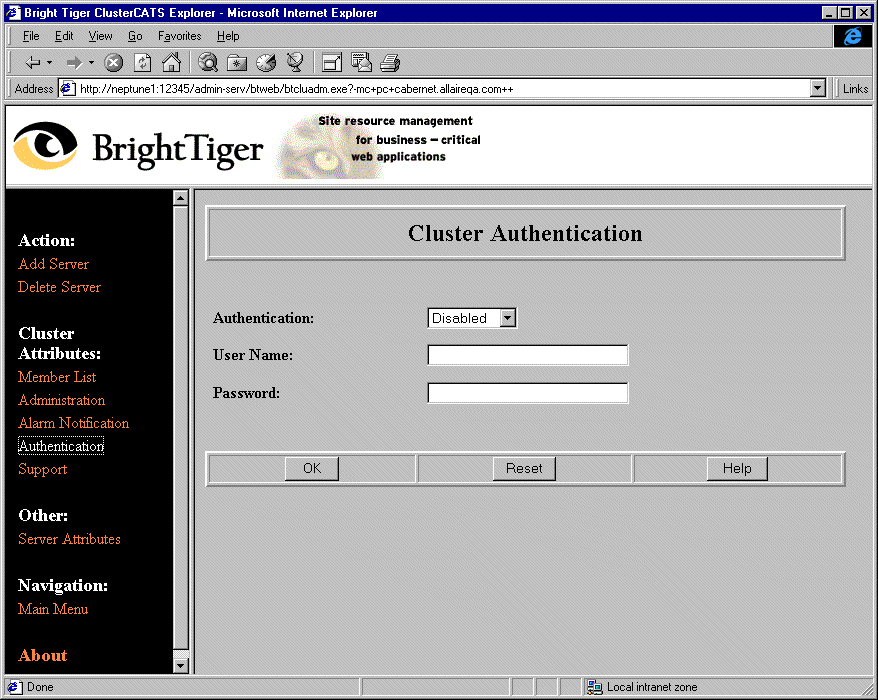Click the OK button

click(312, 468)
